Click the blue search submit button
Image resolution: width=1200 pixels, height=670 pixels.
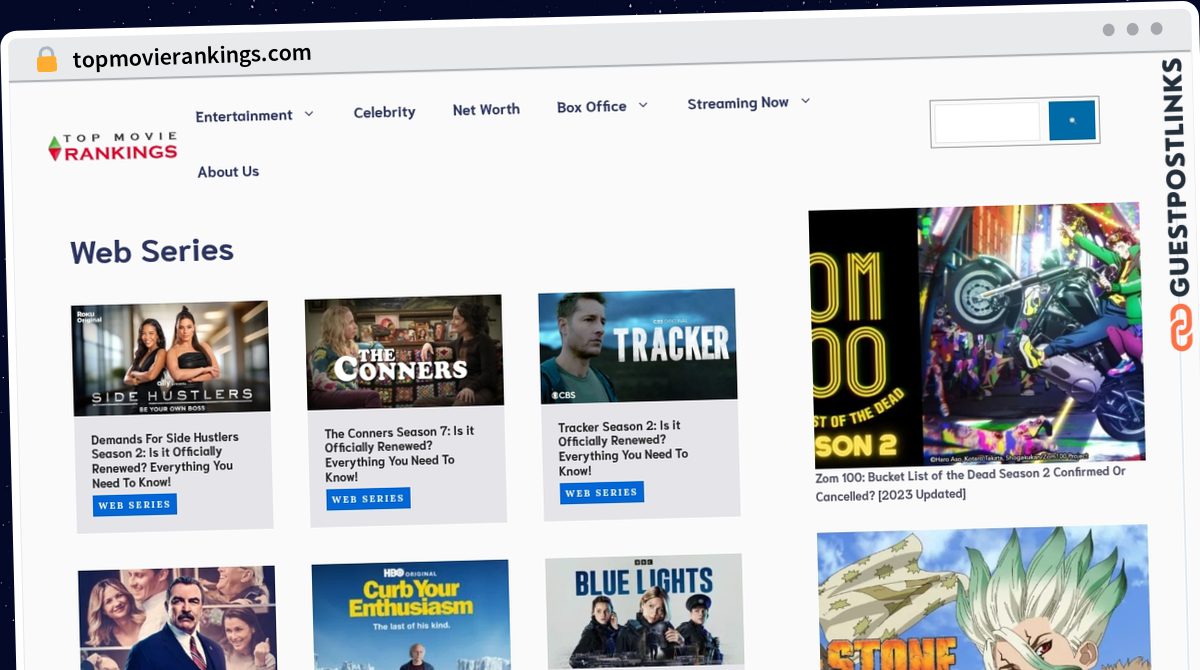(1072, 120)
